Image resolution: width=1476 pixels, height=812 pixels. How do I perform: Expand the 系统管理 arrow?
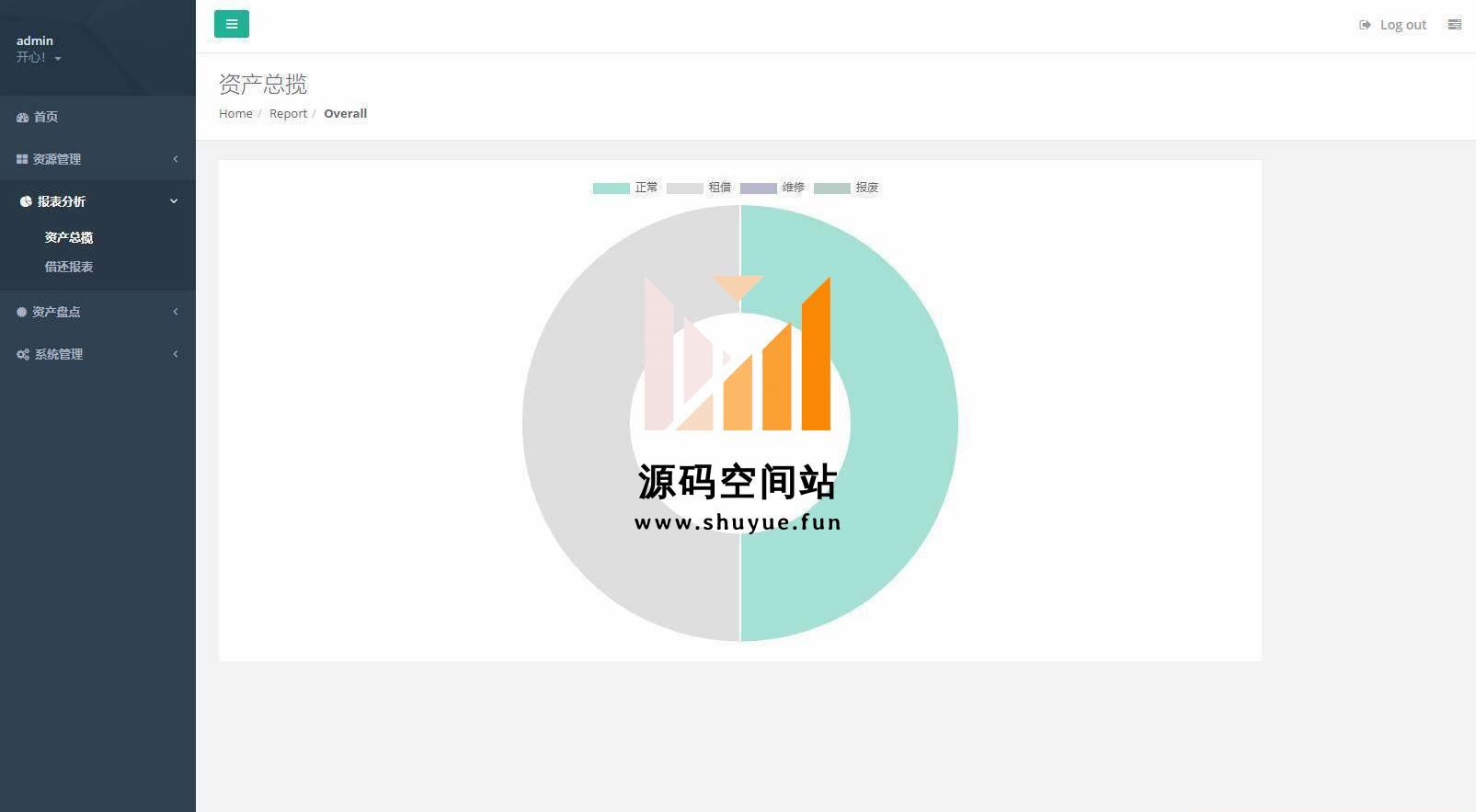point(176,354)
